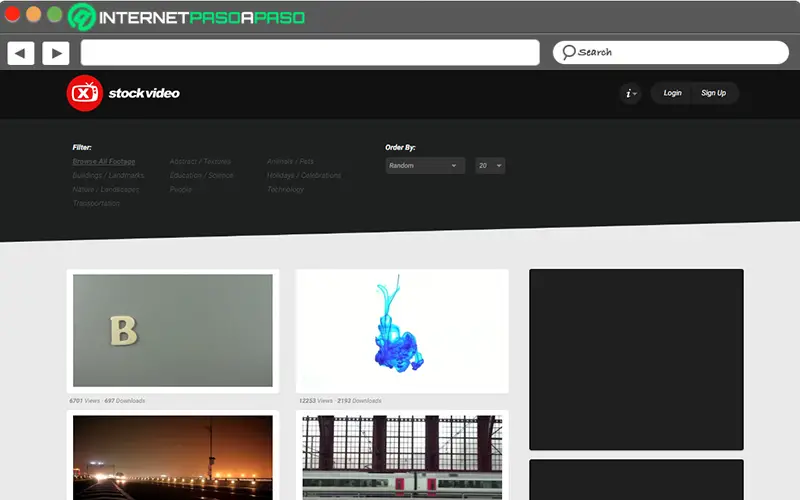The image size is (800, 500).
Task: Click the browser forward arrow button
Action: (56, 53)
